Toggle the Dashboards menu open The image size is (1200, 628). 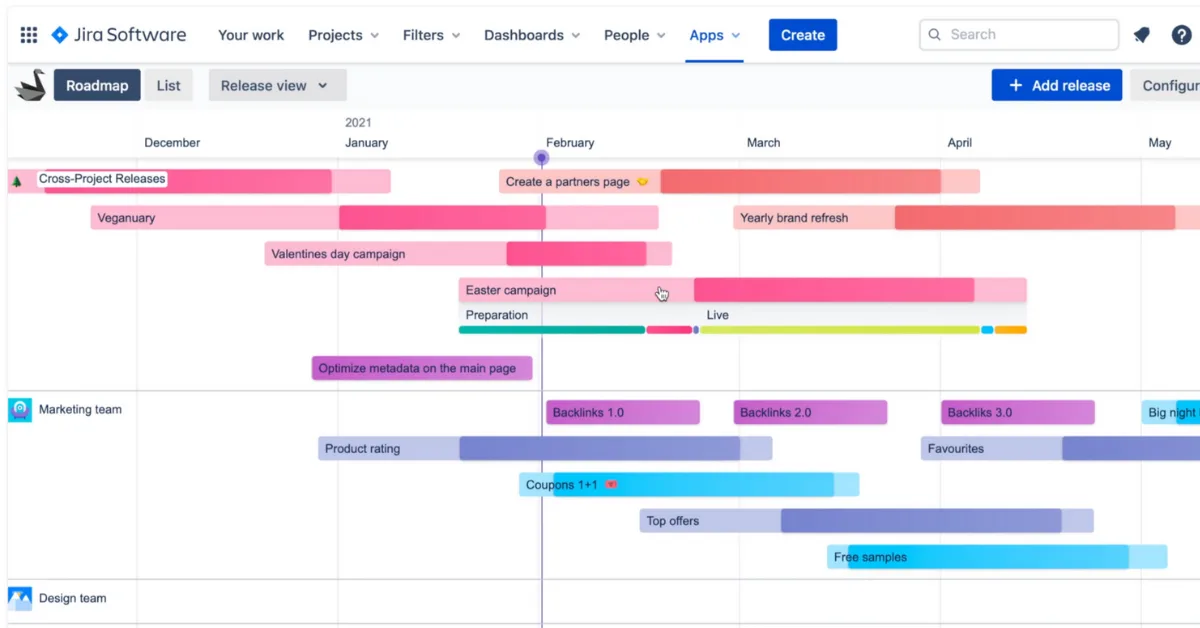pyautogui.click(x=531, y=34)
